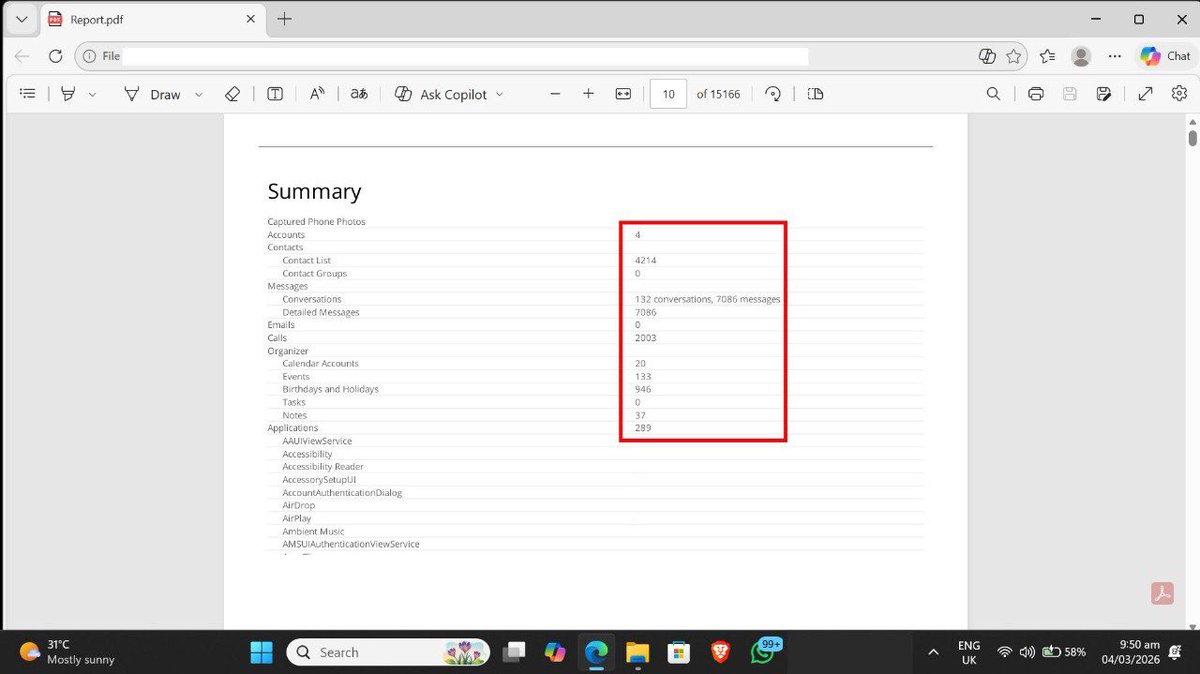
Task: Open WhatsApp from the taskbar
Action: [x=764, y=652]
